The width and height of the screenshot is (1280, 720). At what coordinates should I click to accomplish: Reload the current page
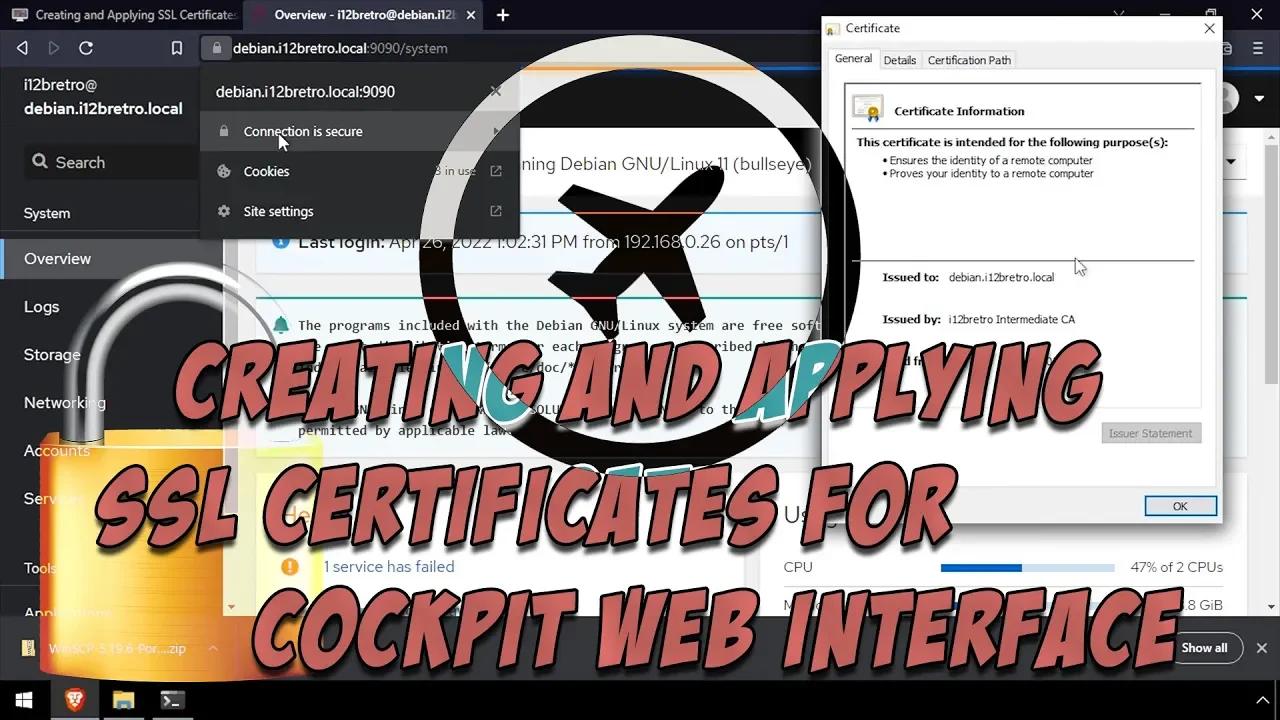pyautogui.click(x=86, y=48)
